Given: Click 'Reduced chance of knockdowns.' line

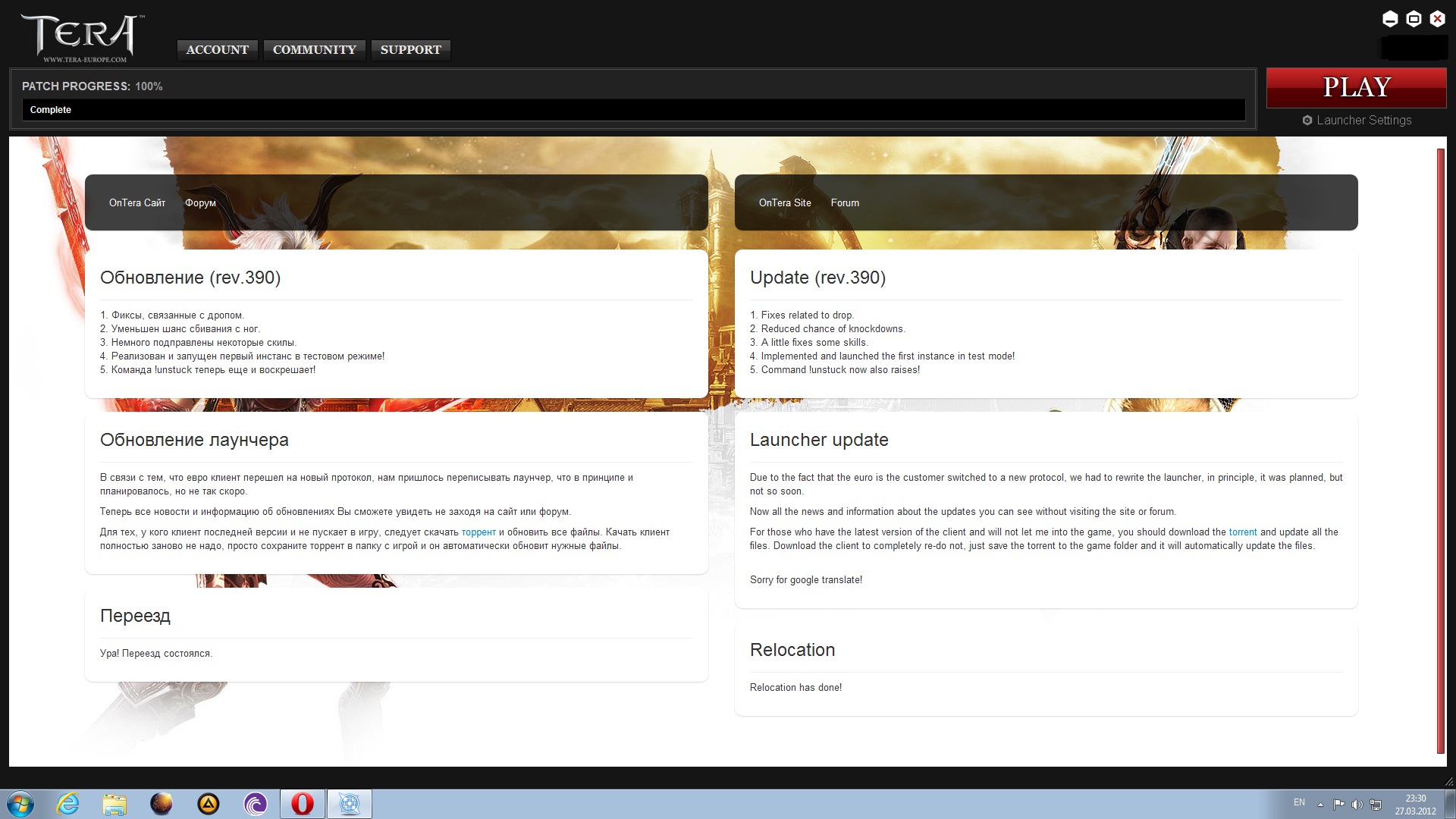Looking at the screenshot, I should coord(827,329).
